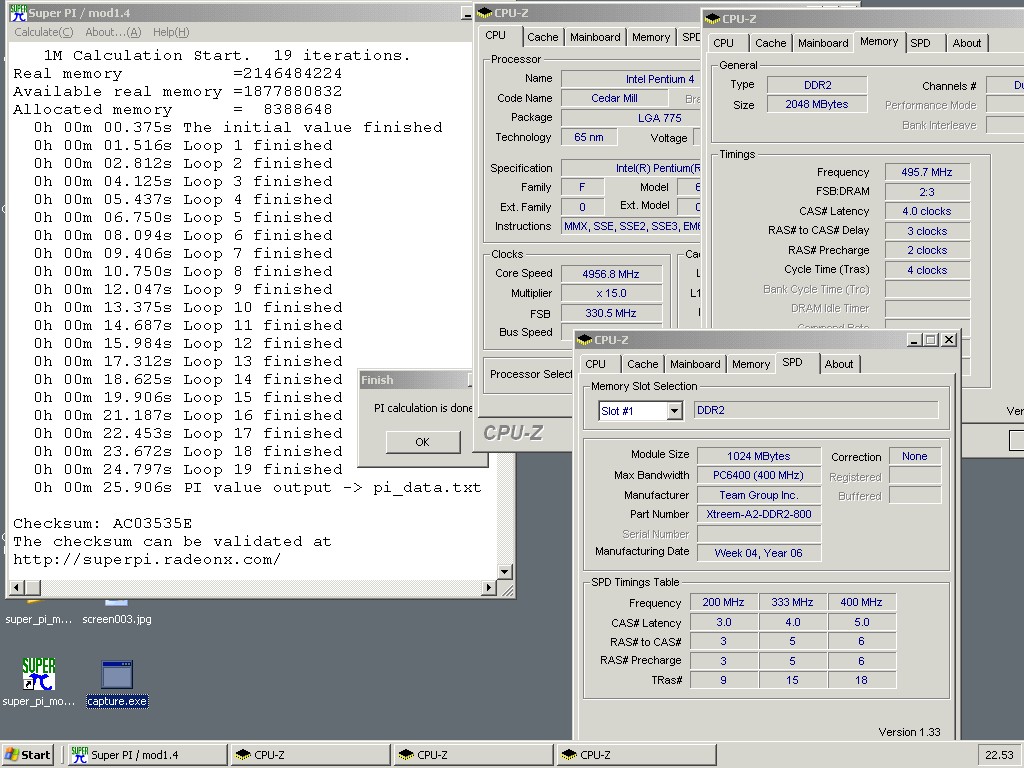
Task: Switch to the CPU tab in the SPD window
Action: click(595, 364)
